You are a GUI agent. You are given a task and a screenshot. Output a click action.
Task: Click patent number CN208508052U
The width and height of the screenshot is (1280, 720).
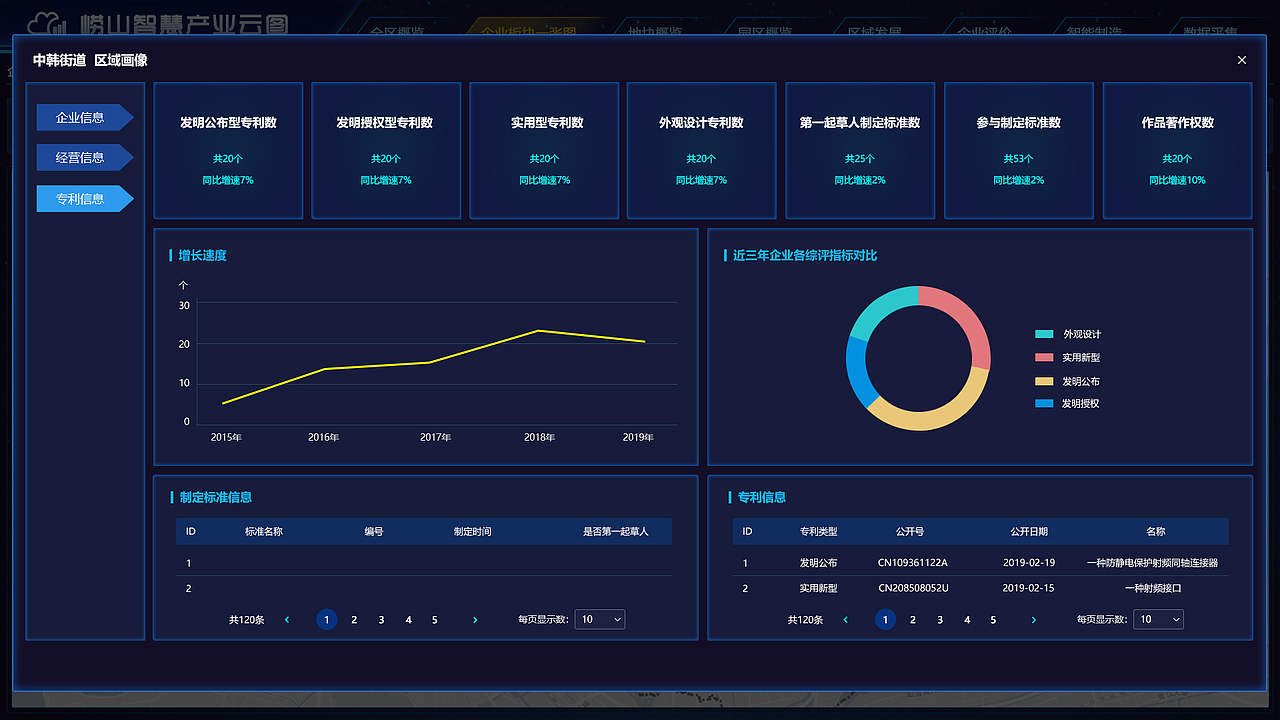[913, 588]
